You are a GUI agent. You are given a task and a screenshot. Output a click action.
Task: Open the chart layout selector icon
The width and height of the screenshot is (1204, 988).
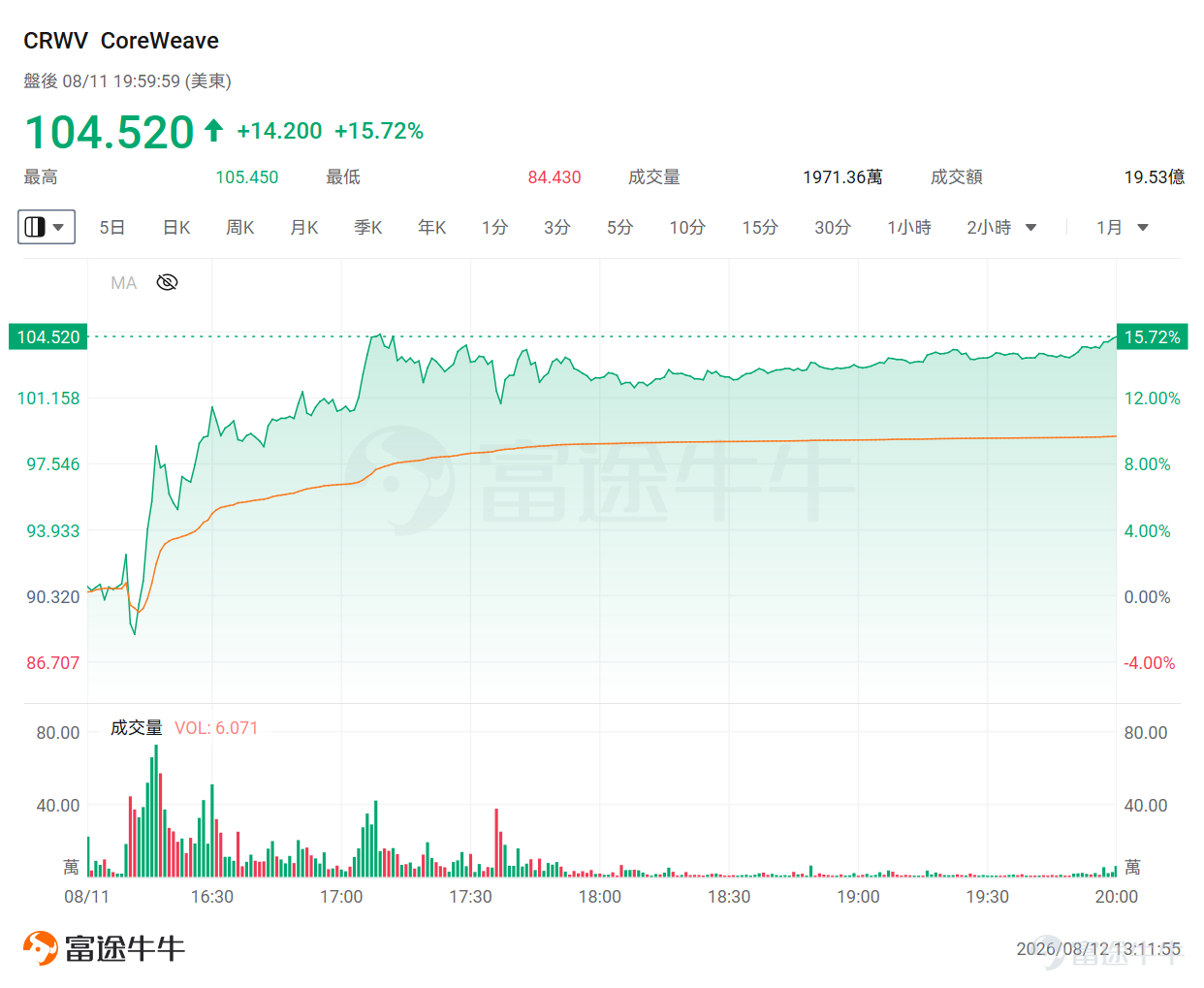pos(35,227)
